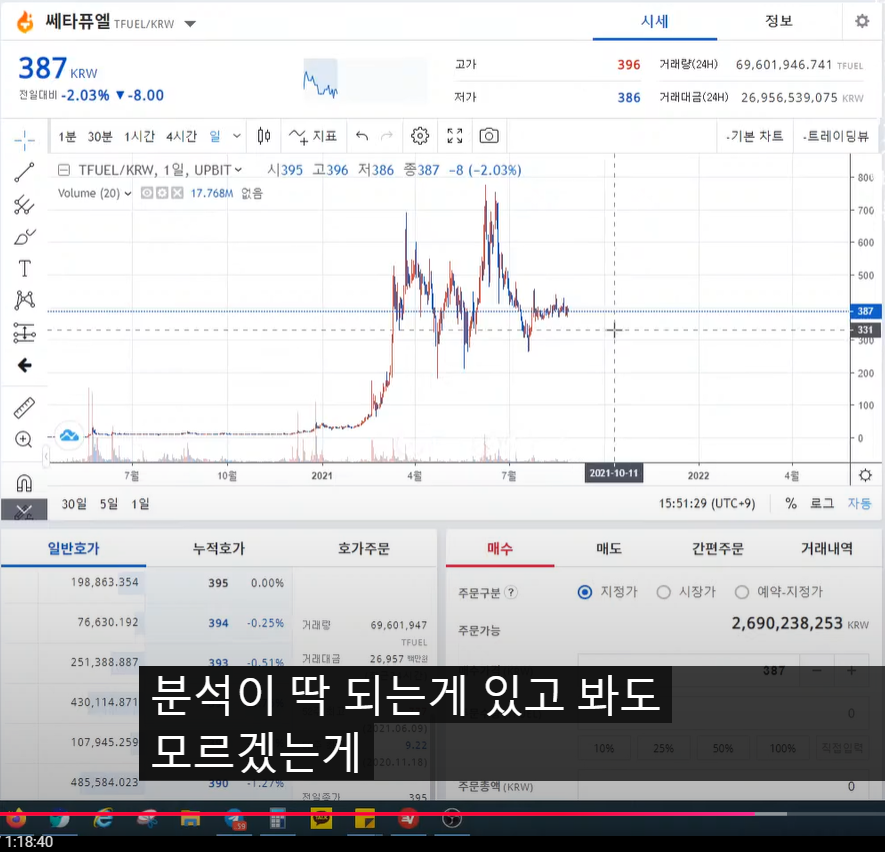Open candlestick chart style selector
Image resolution: width=885 pixels, height=852 pixels.
[264, 136]
